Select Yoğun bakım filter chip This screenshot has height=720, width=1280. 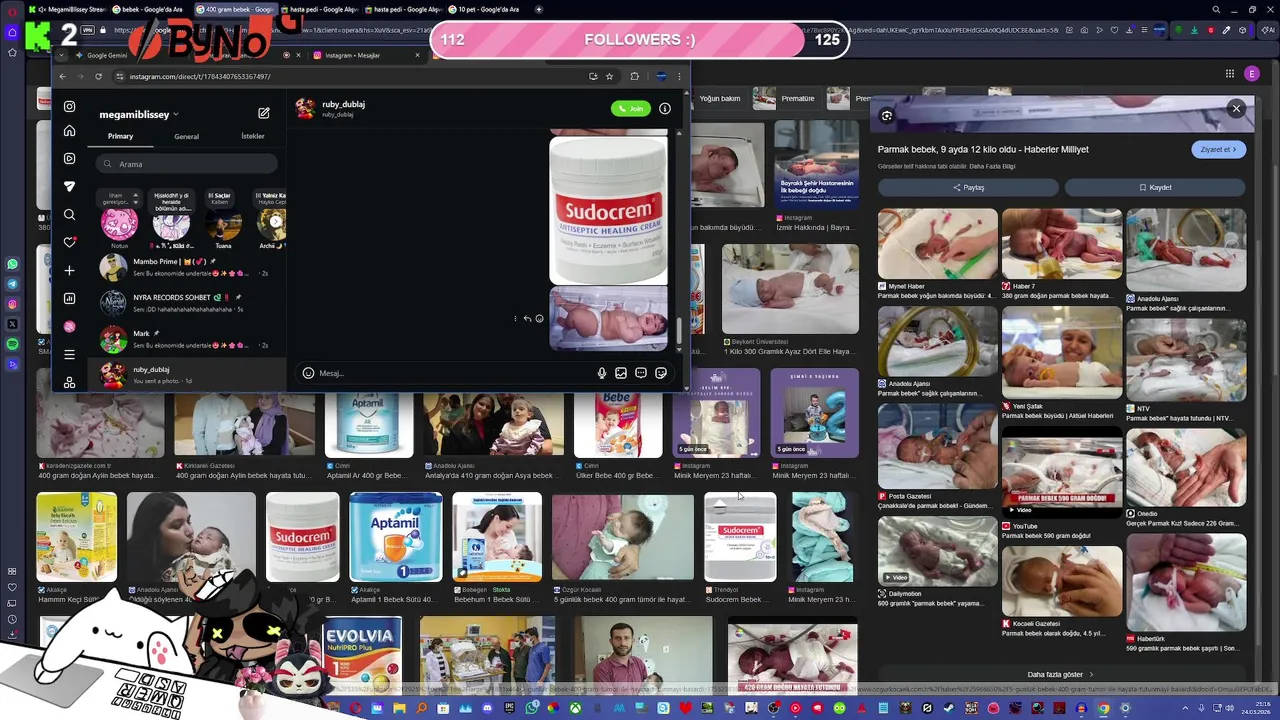719,98
